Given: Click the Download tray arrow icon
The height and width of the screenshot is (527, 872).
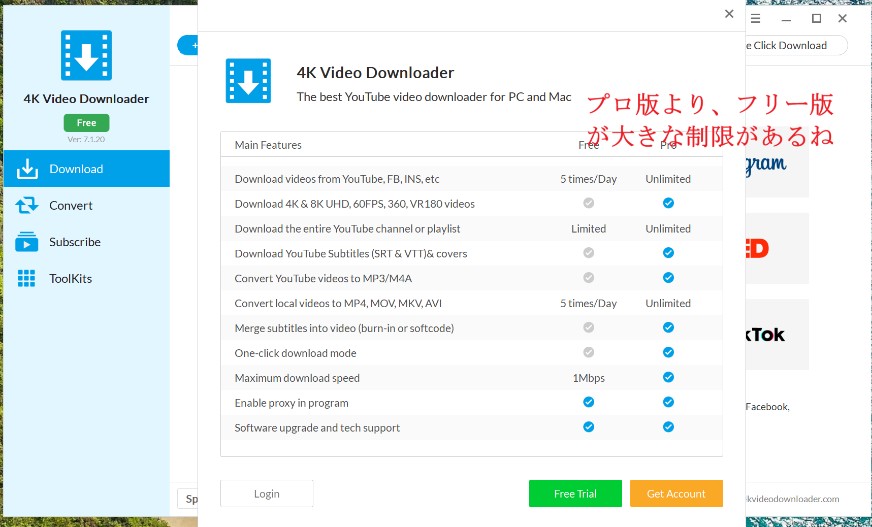Looking at the screenshot, I should [x=27, y=169].
